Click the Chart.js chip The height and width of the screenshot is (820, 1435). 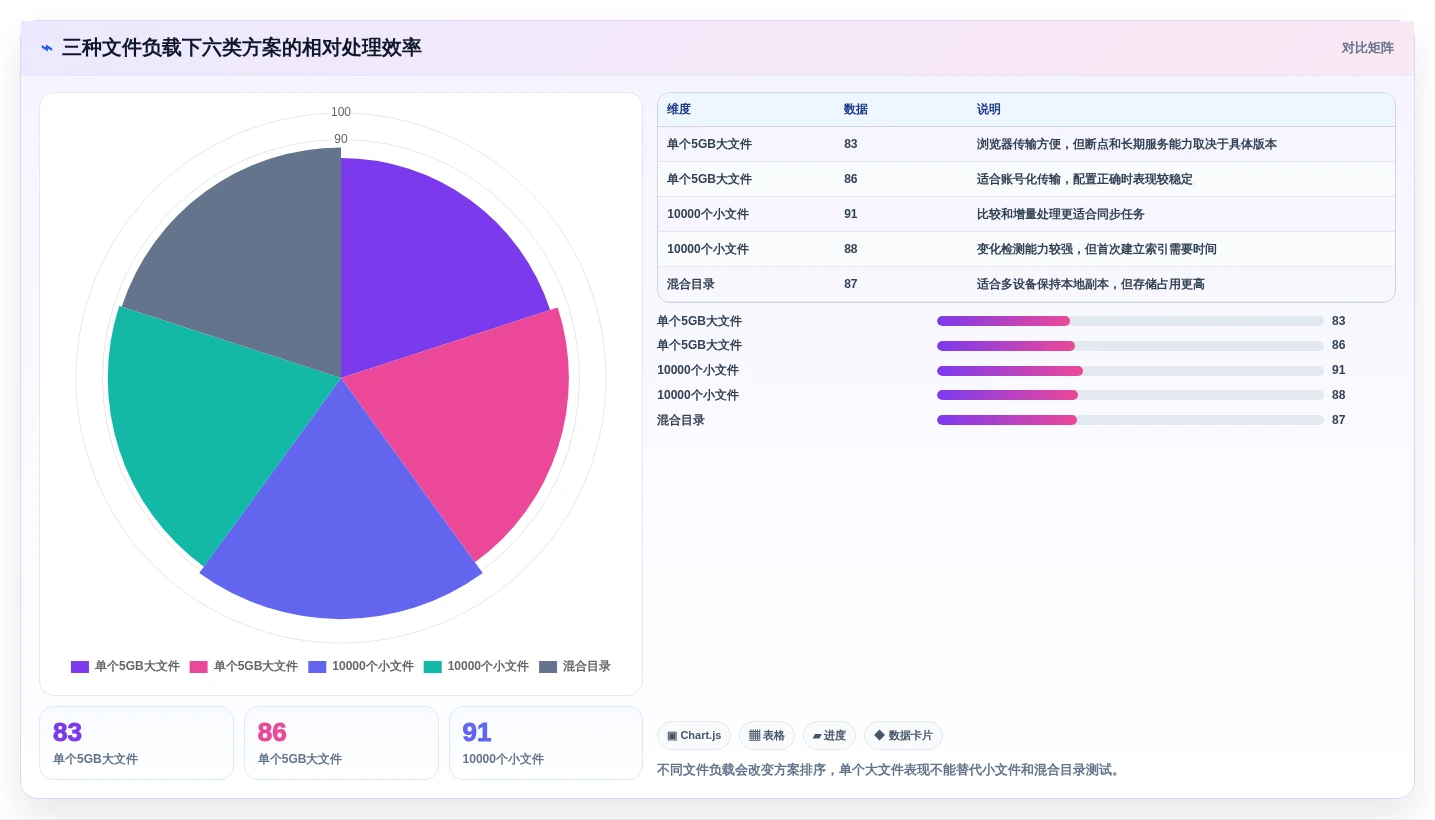(x=694, y=736)
